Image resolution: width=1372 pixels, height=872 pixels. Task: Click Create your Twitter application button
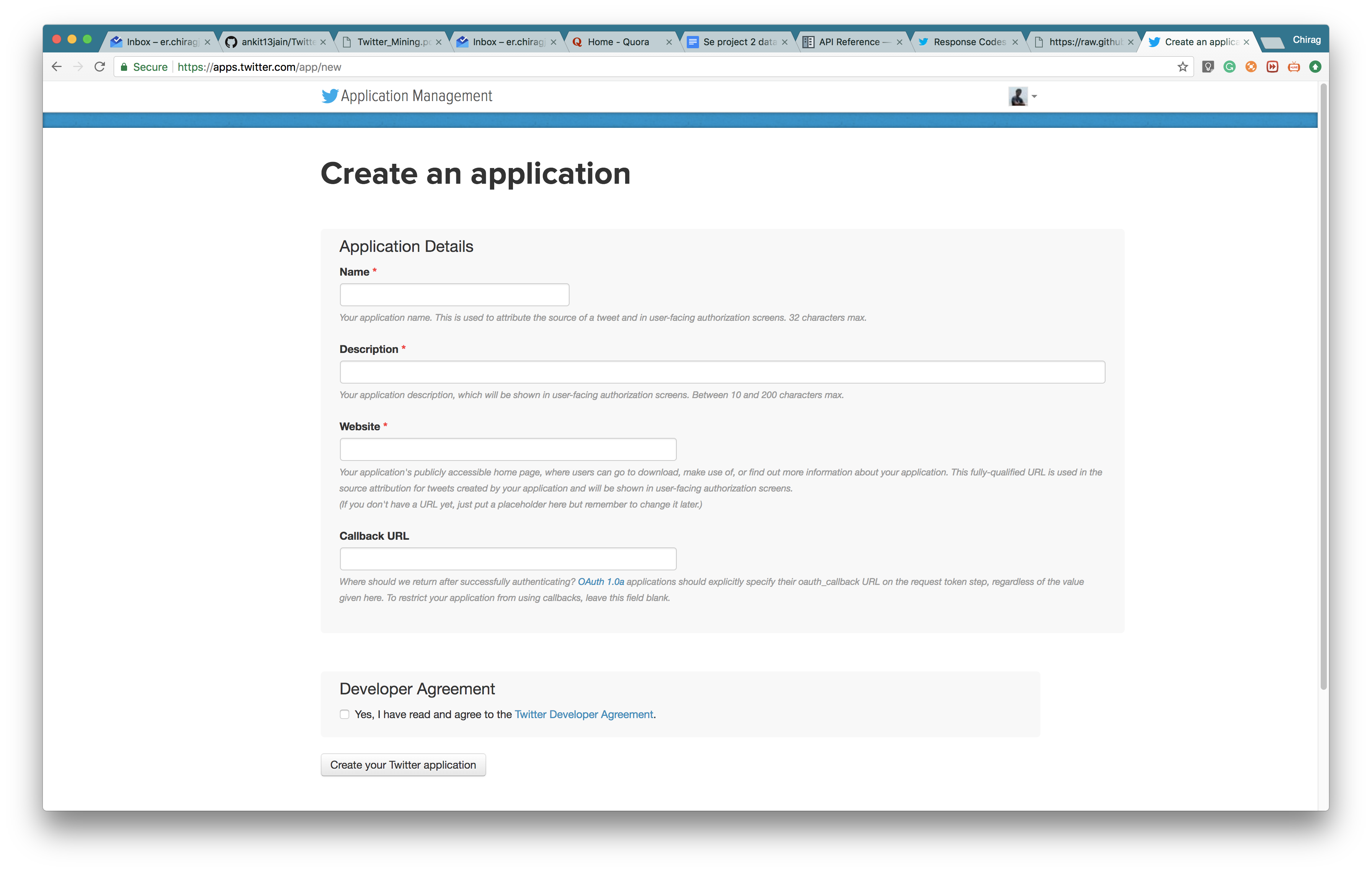[x=403, y=764]
